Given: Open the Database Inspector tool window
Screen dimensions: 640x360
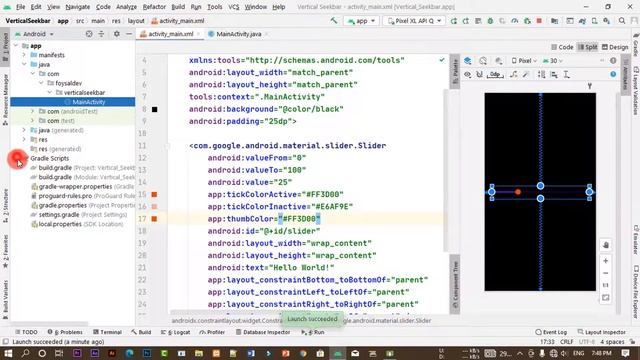Looking at the screenshot, I should (263, 332).
